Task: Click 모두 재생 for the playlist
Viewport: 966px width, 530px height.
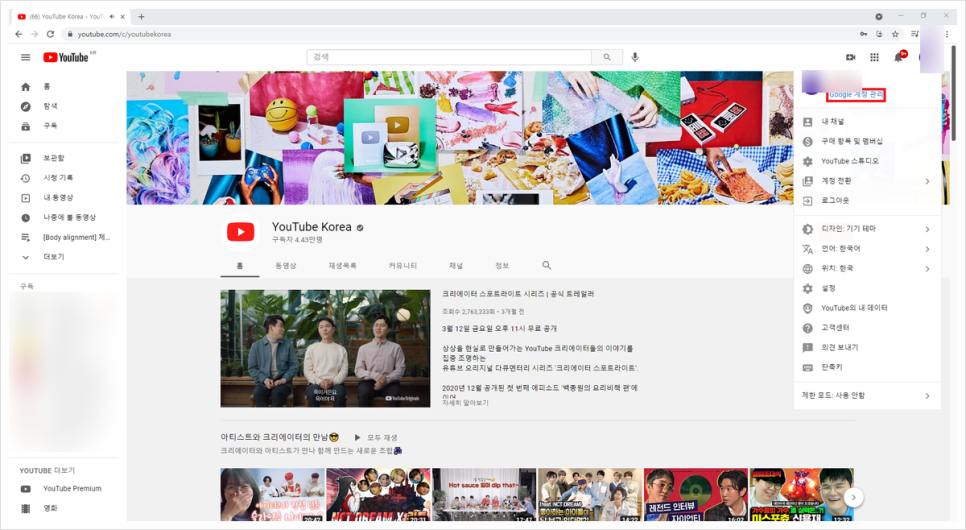Action: (x=376, y=438)
